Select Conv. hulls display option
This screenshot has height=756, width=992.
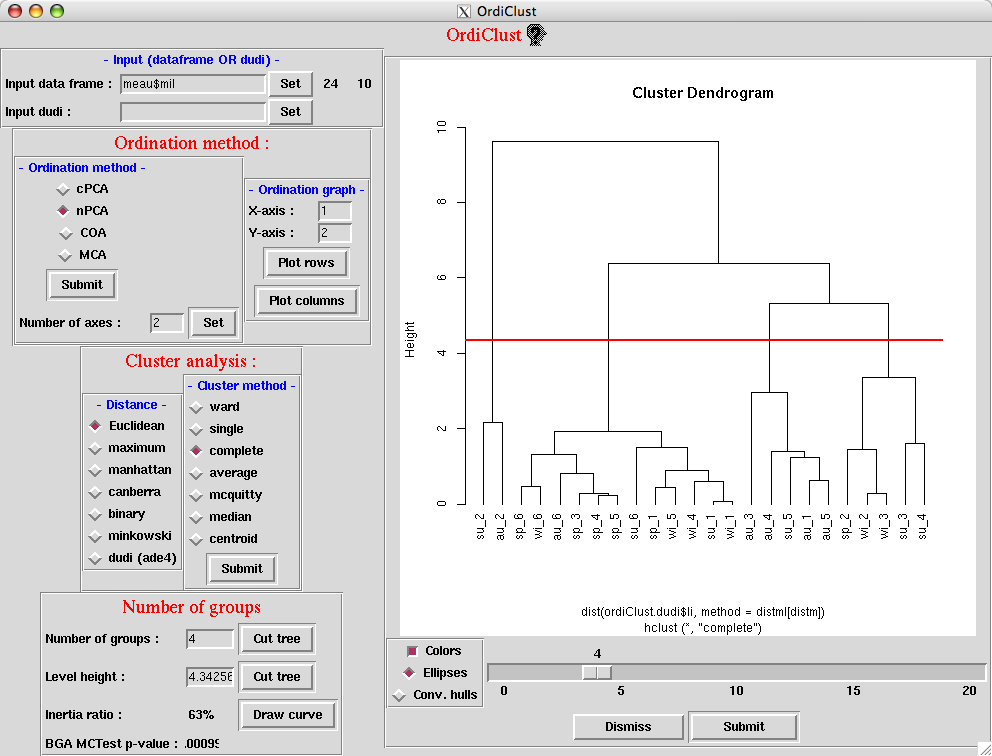coord(400,695)
